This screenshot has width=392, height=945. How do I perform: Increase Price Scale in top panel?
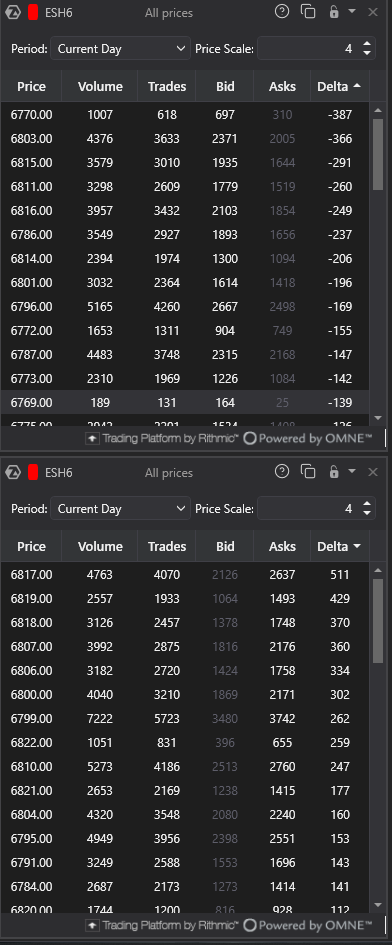[x=367, y=43]
